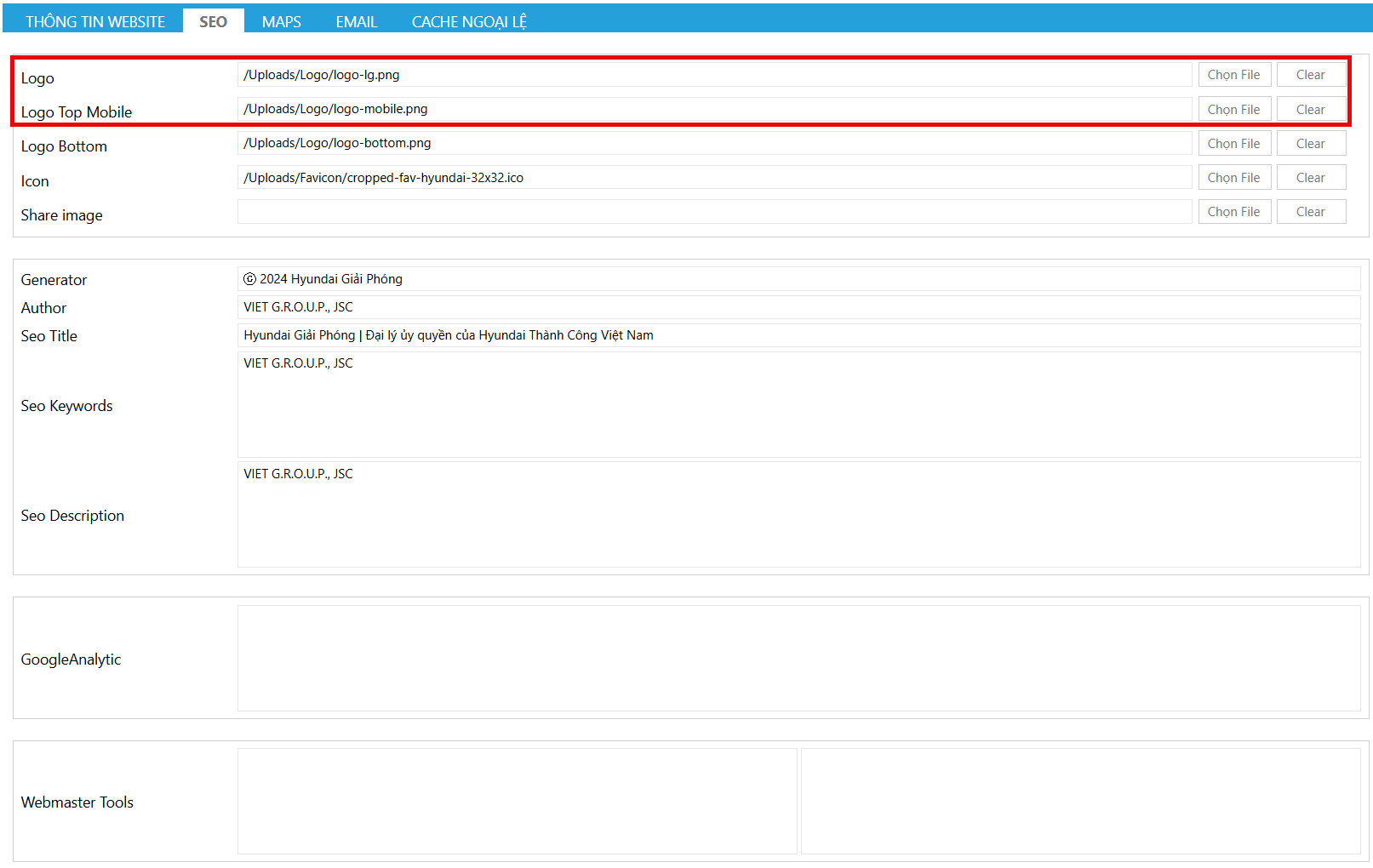Click the Generator text field
The height and width of the screenshot is (868, 1373).
coord(798,279)
